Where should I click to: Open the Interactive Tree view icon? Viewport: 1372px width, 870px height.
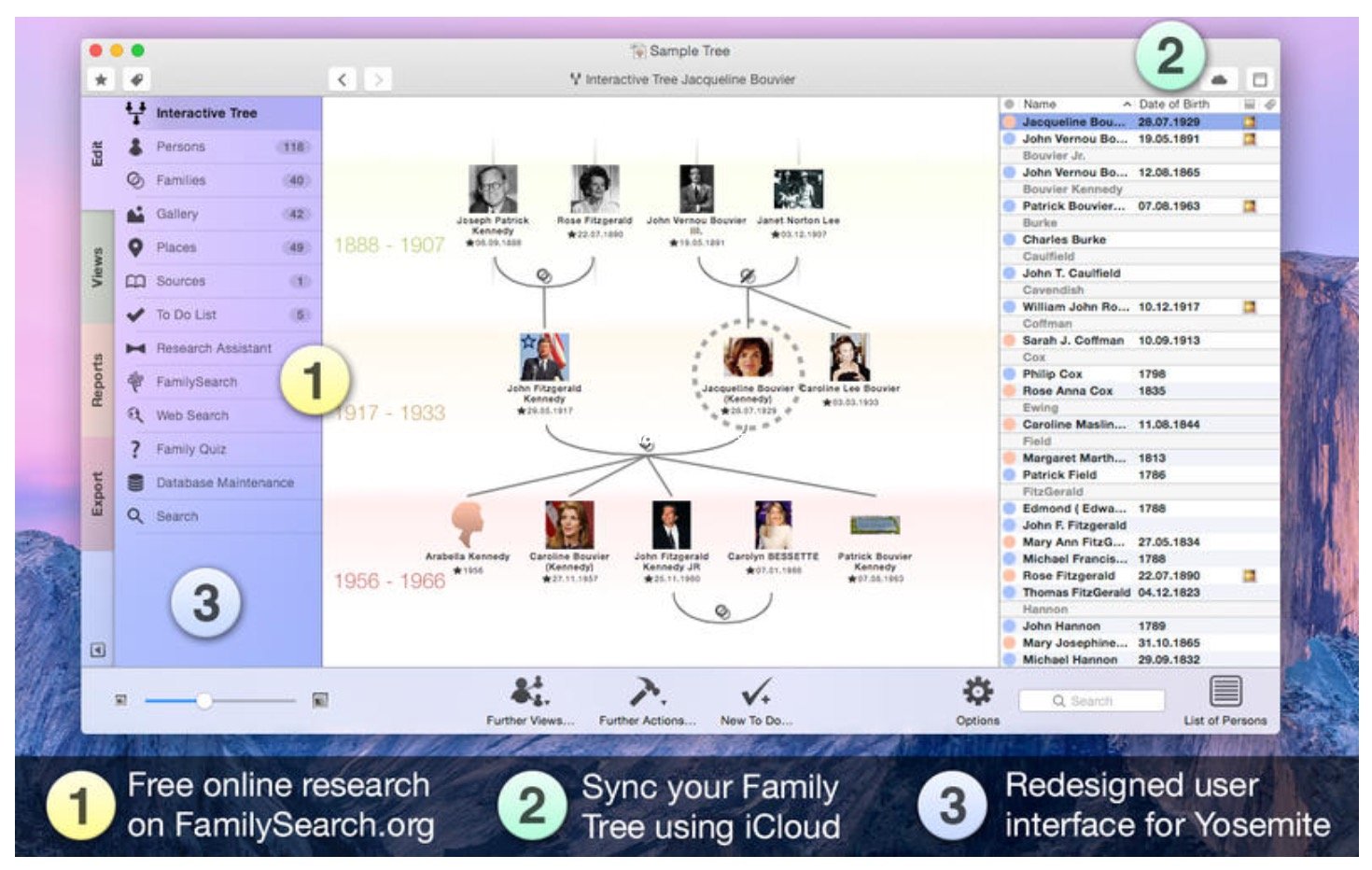point(136,113)
